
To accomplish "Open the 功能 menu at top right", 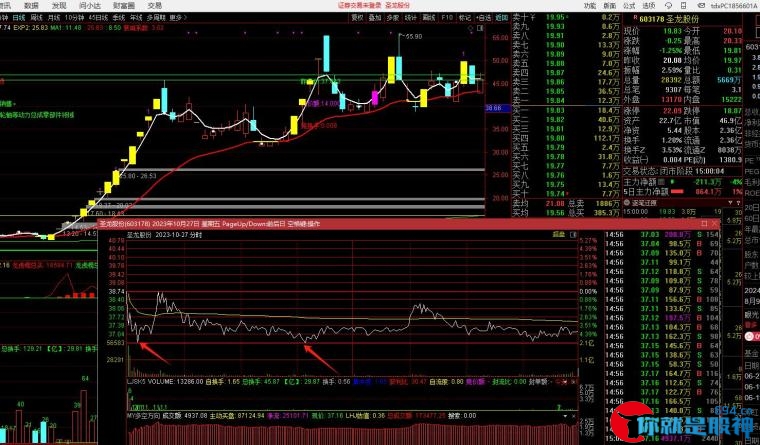I will [x=590, y=6].
